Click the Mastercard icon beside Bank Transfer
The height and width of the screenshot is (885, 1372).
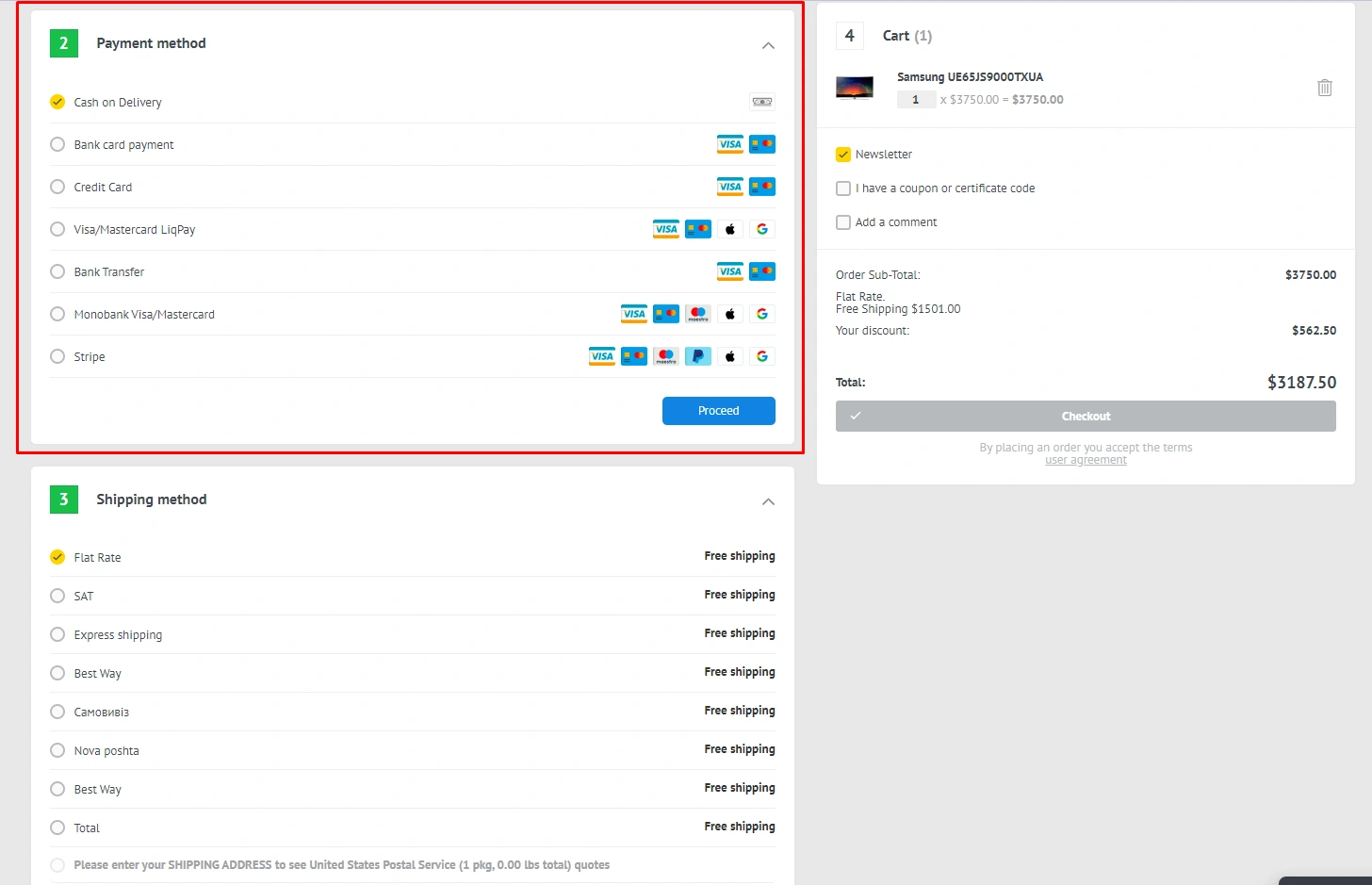click(x=761, y=271)
